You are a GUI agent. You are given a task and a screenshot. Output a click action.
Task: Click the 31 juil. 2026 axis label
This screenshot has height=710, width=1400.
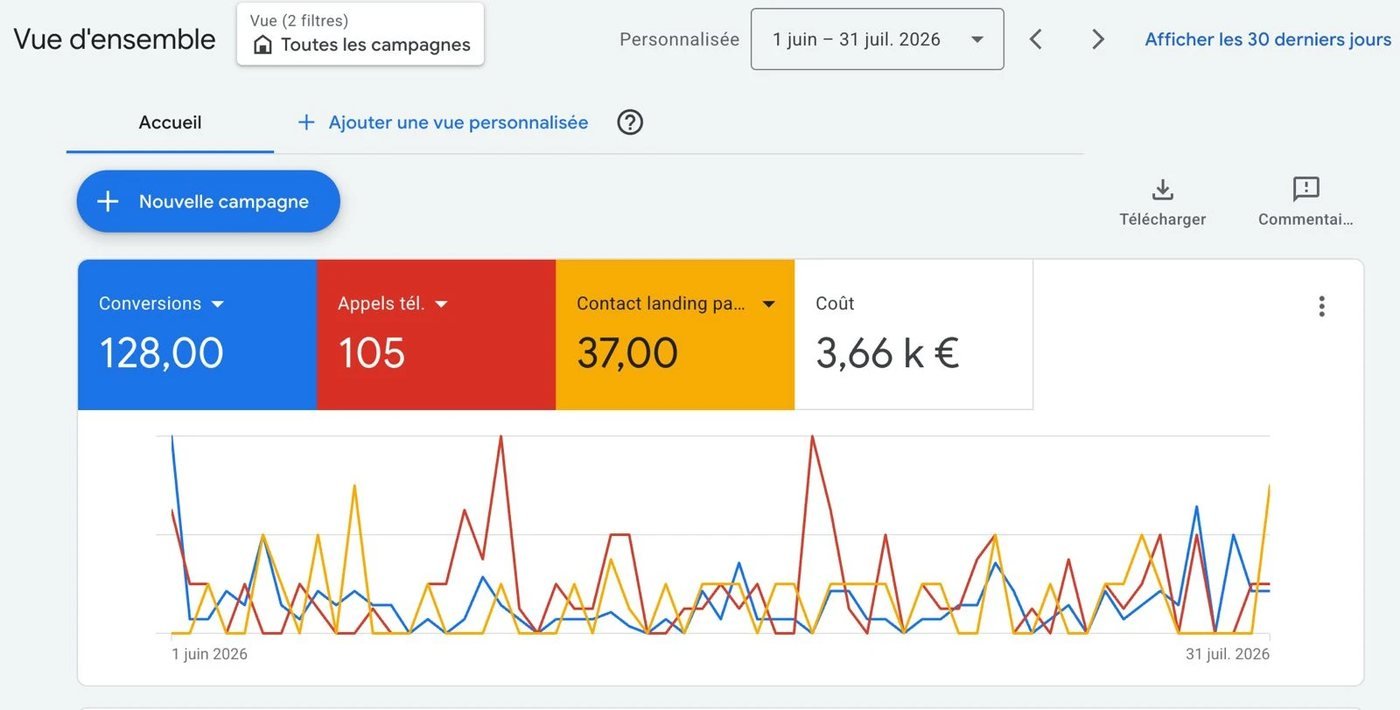coord(1228,654)
